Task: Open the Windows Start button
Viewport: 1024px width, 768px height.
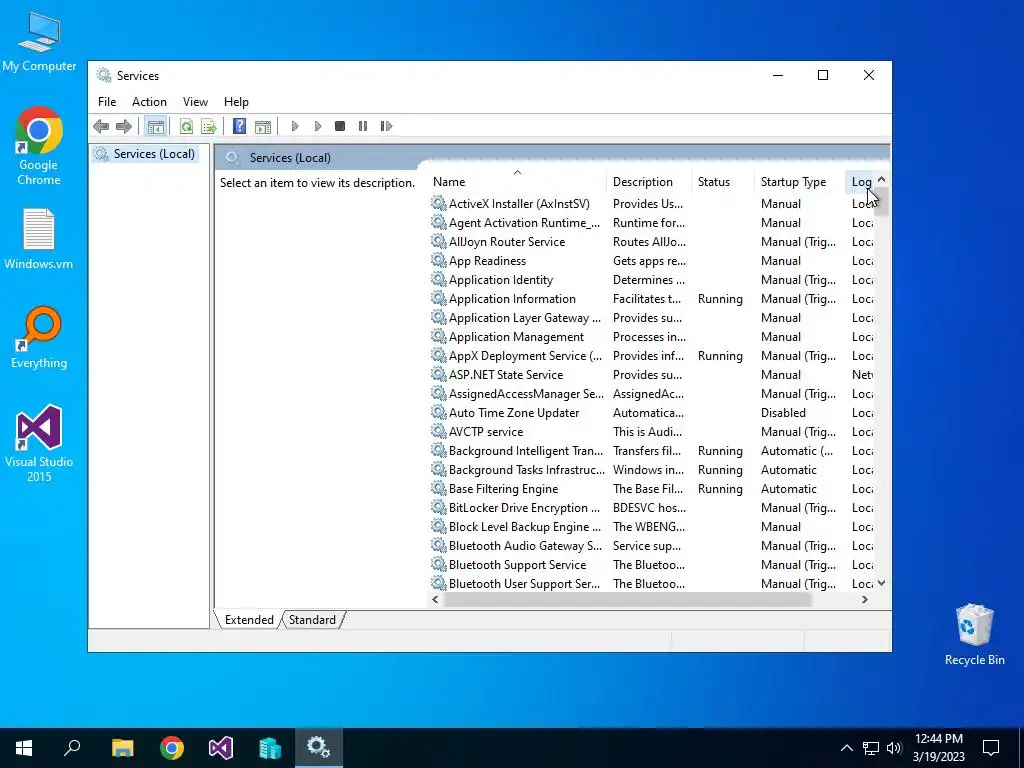Action: (24, 748)
